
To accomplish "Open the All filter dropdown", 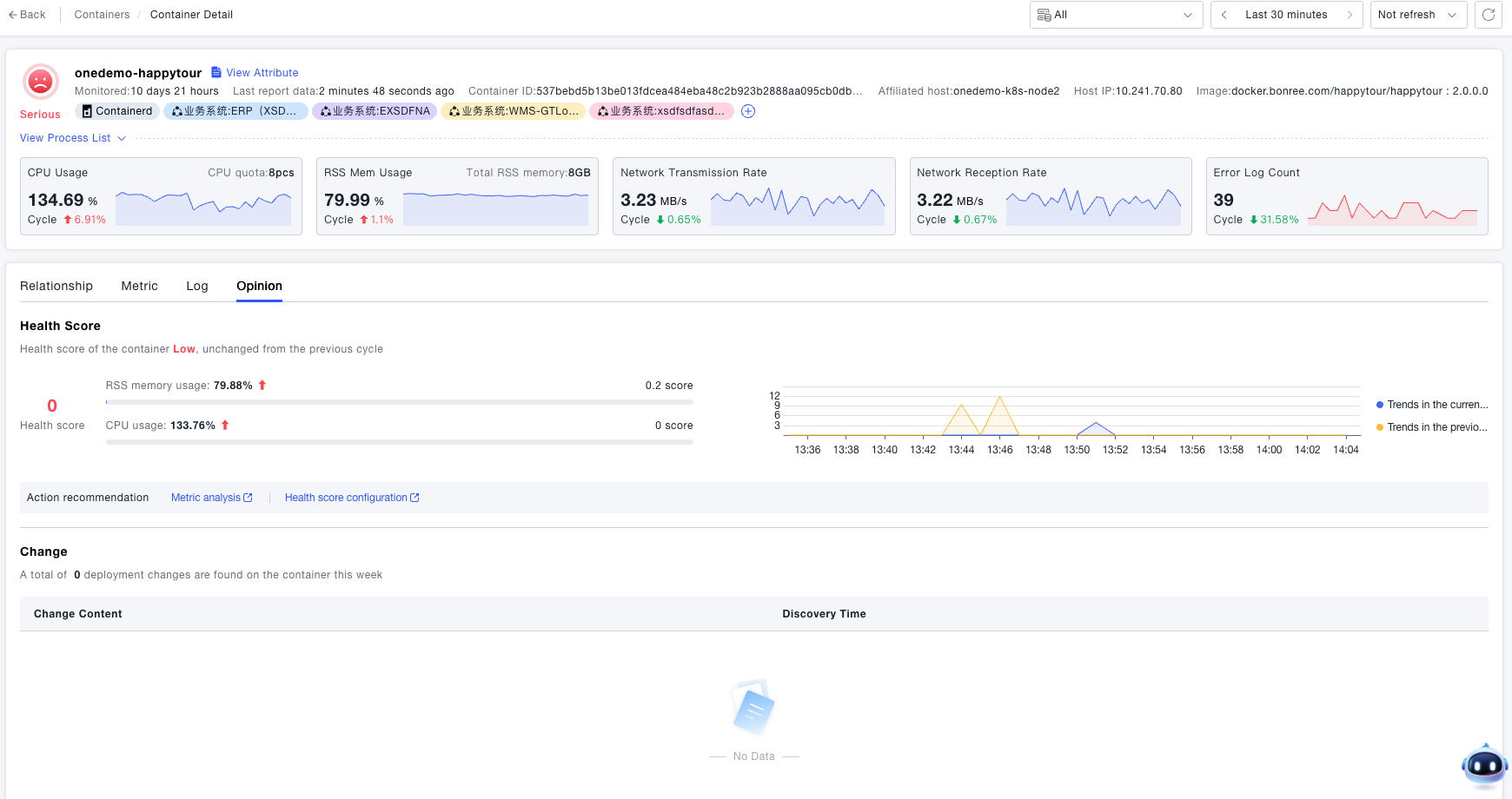I will pyautogui.click(x=1116, y=15).
